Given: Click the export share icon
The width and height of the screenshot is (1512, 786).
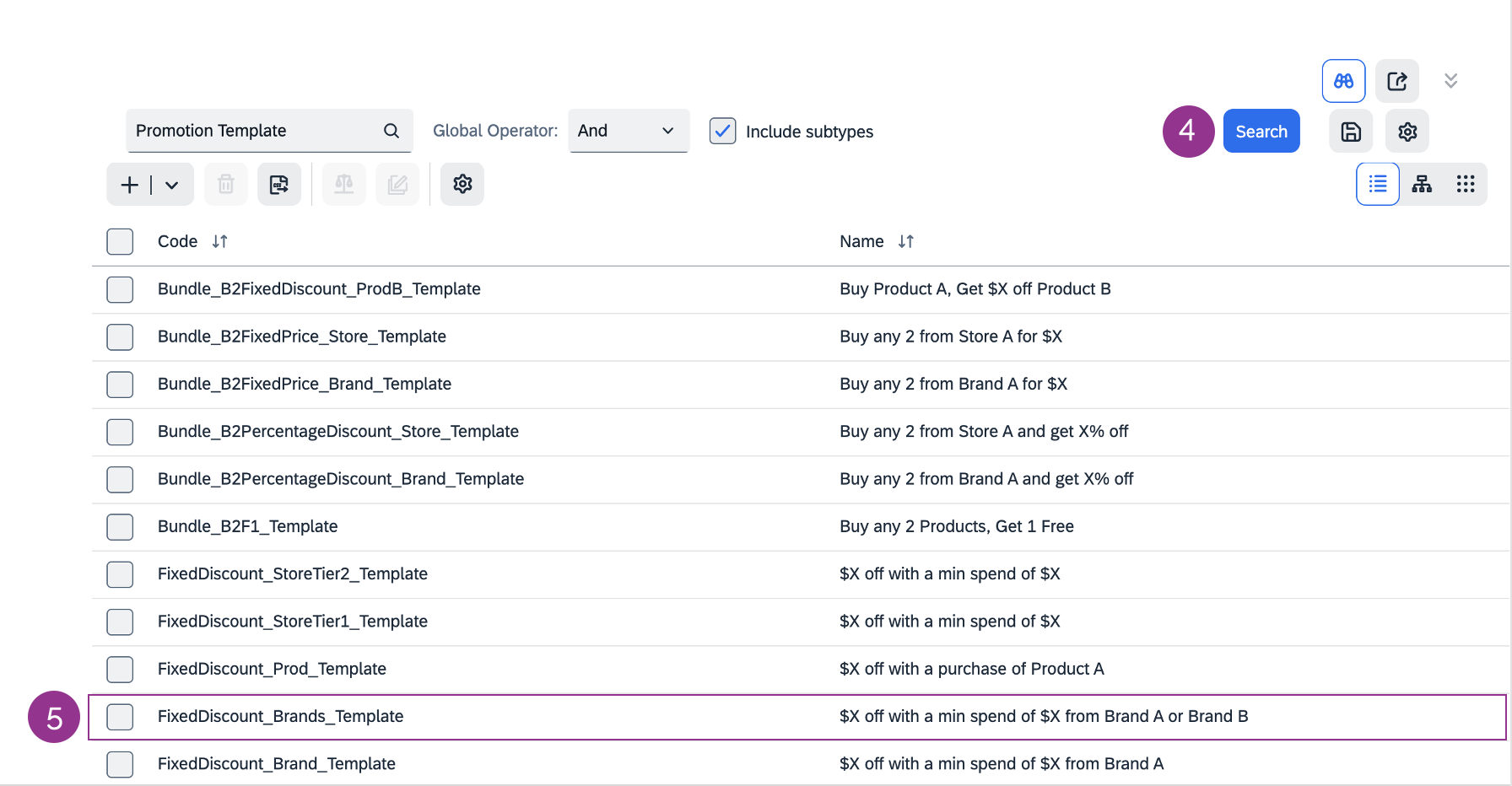Looking at the screenshot, I should pos(1396,81).
